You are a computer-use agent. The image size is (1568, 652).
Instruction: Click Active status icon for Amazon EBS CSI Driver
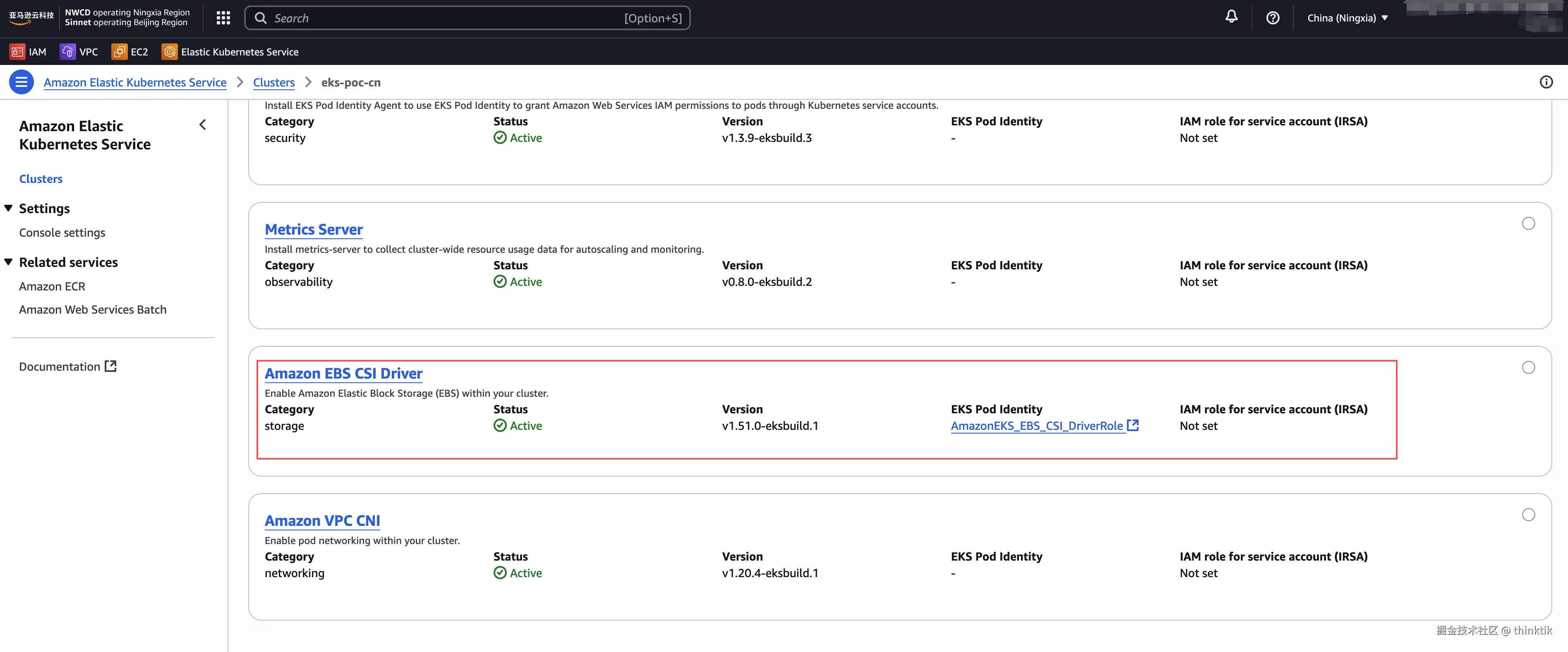[x=500, y=426]
